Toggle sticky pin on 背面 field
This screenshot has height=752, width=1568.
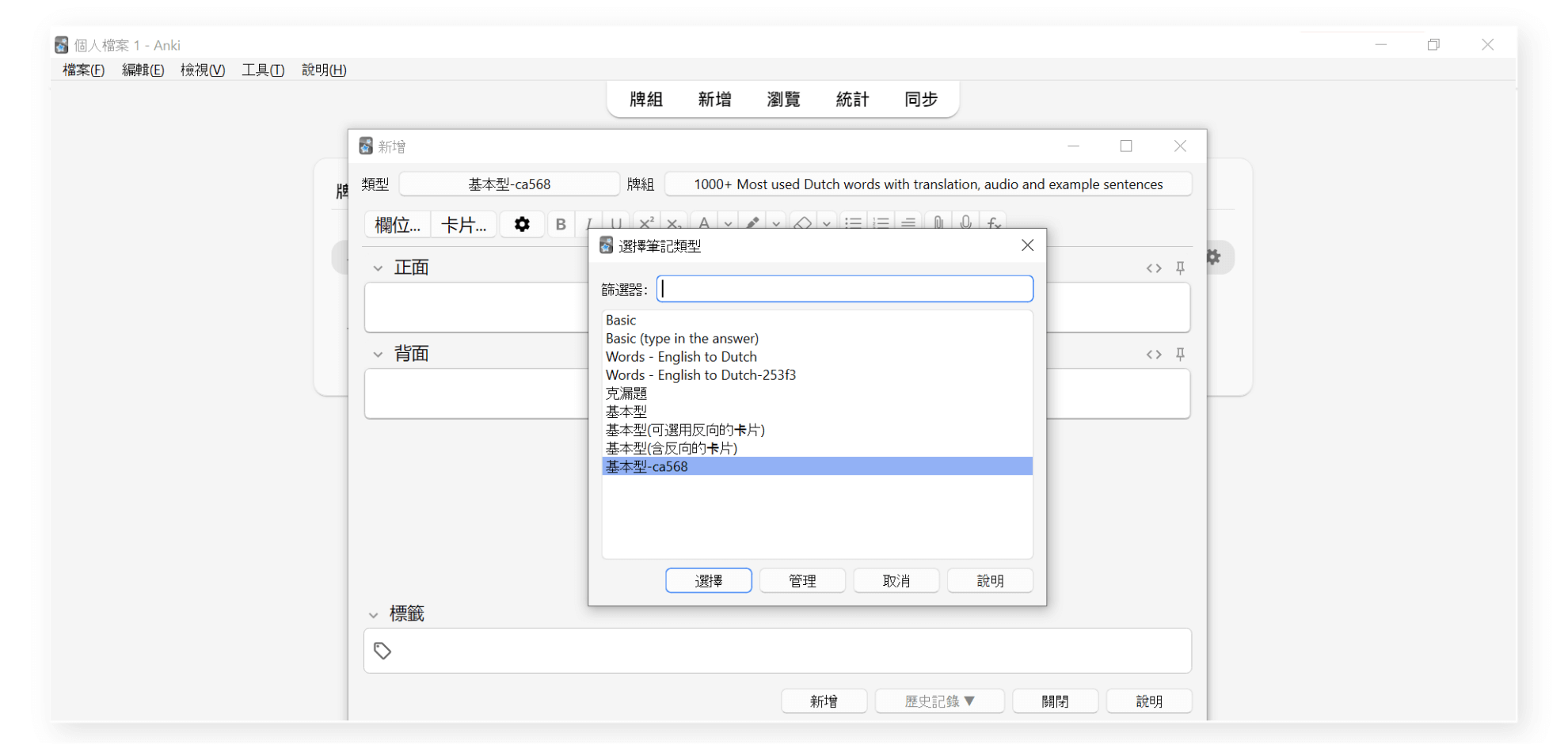pyautogui.click(x=1180, y=355)
